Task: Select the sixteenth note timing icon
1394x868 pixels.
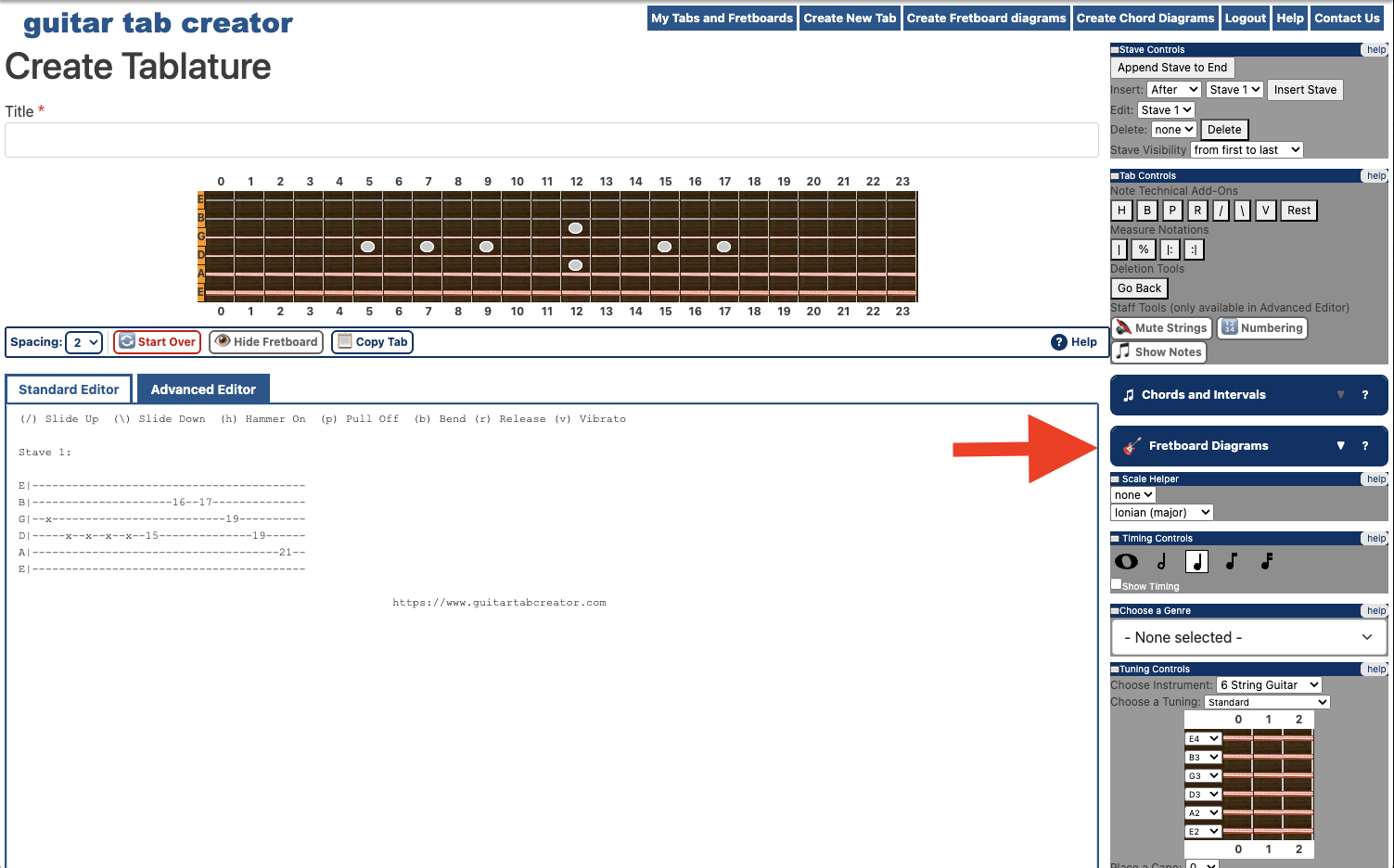Action: [x=1267, y=562]
